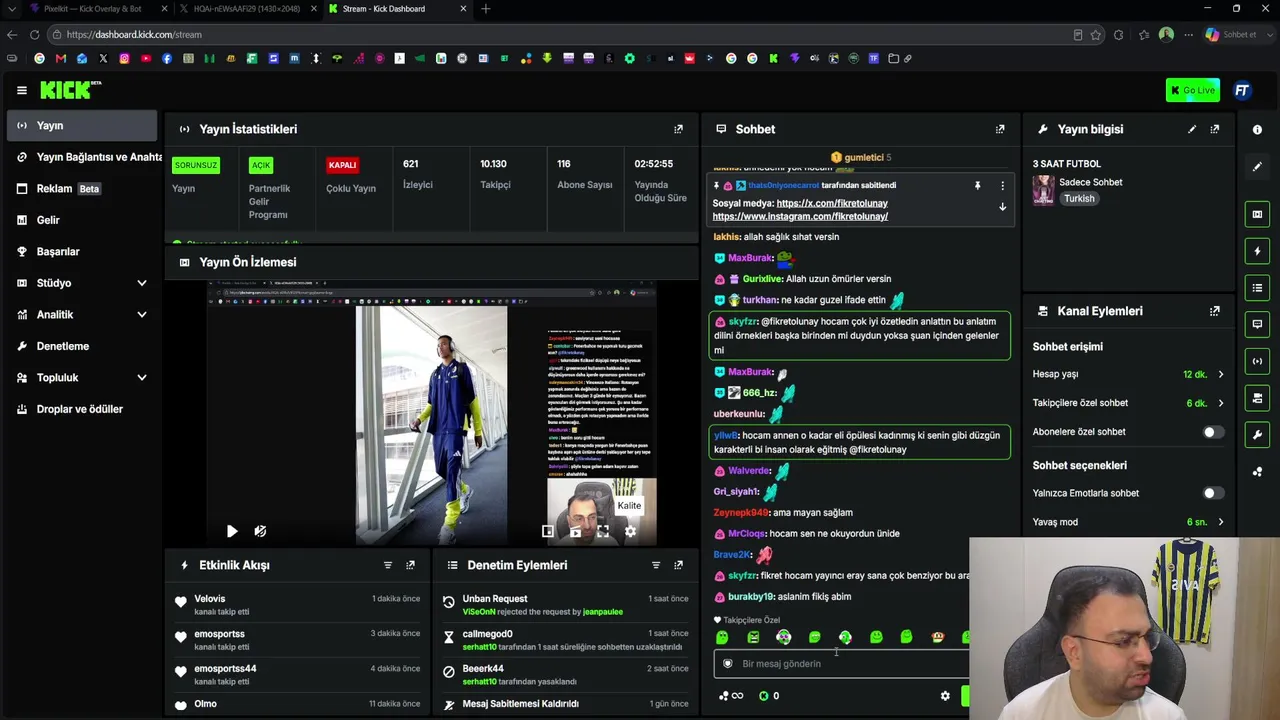Open Reklam Beta in the sidebar
Screen dimensions: 1280x720
point(82,188)
